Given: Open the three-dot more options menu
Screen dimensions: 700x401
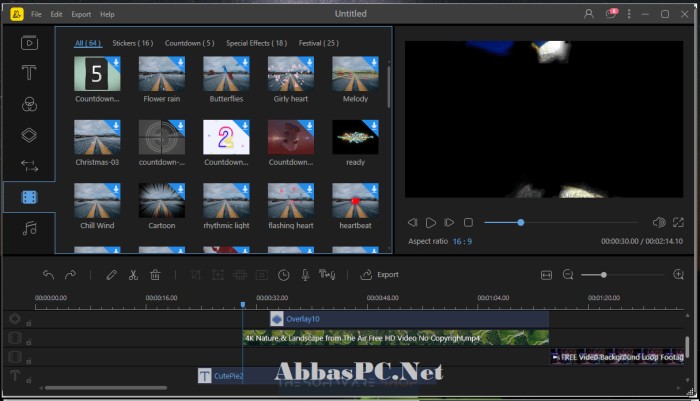Looking at the screenshot, I should pos(629,14).
